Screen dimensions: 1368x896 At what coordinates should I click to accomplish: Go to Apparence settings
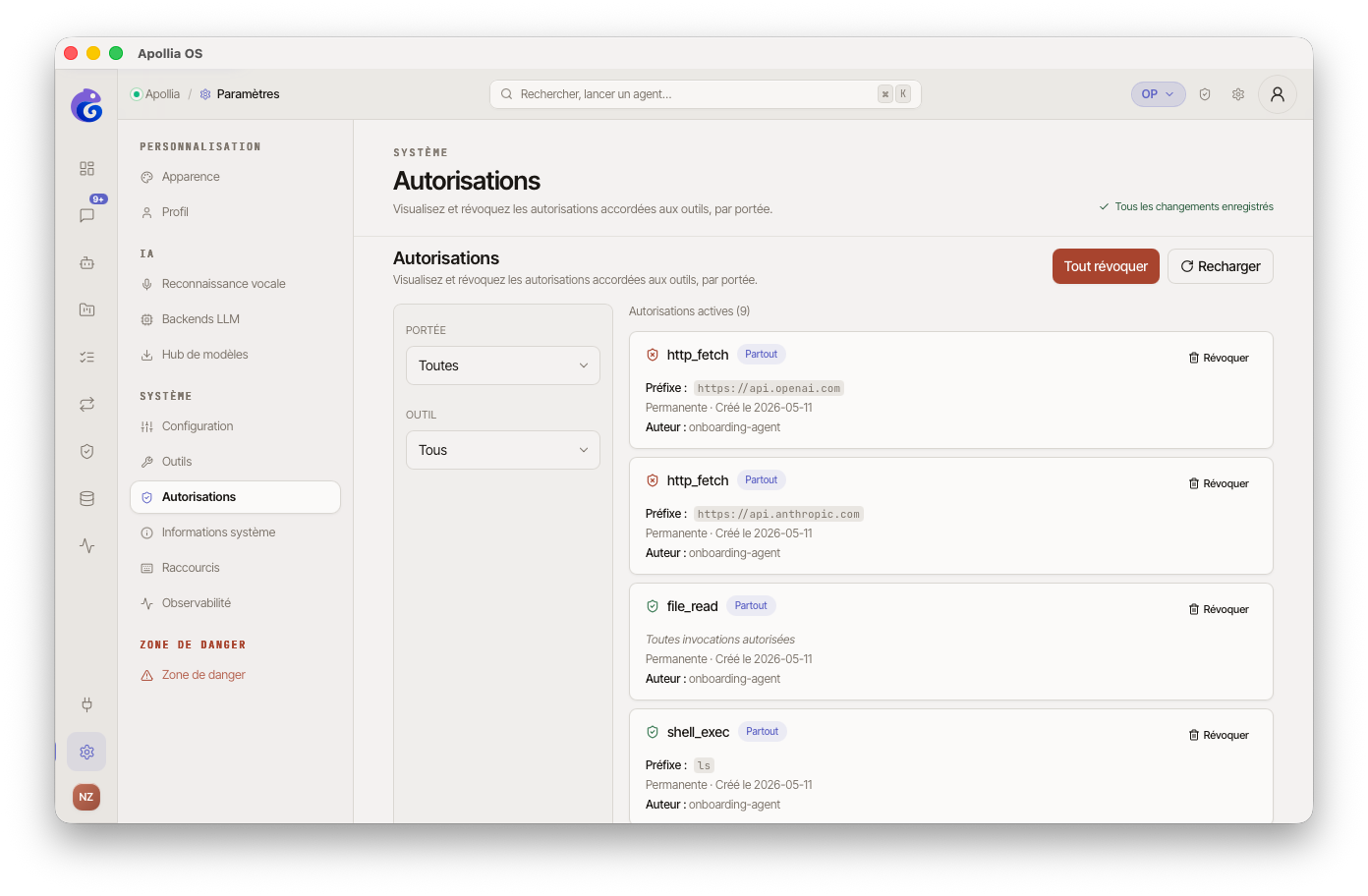click(235, 177)
